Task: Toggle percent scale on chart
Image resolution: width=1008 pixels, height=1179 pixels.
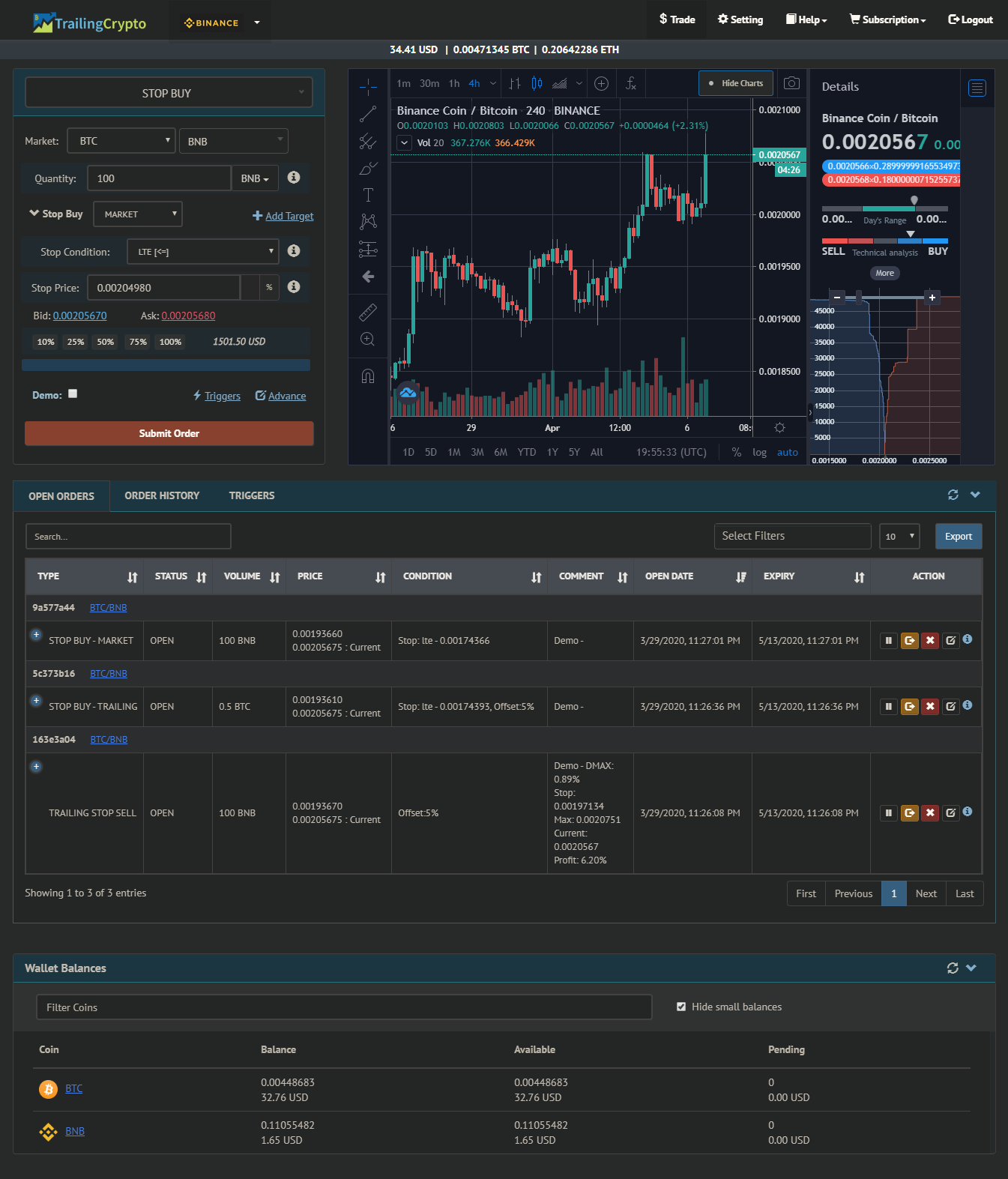Action: point(737,452)
